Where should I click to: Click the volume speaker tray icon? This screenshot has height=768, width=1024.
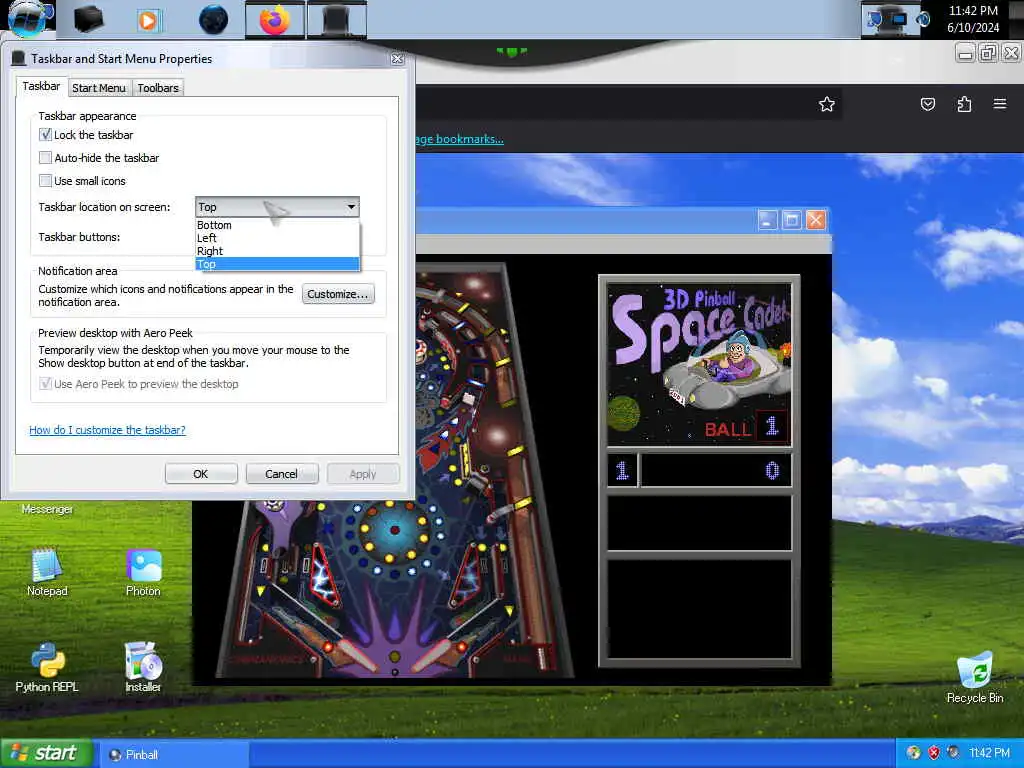point(923,20)
